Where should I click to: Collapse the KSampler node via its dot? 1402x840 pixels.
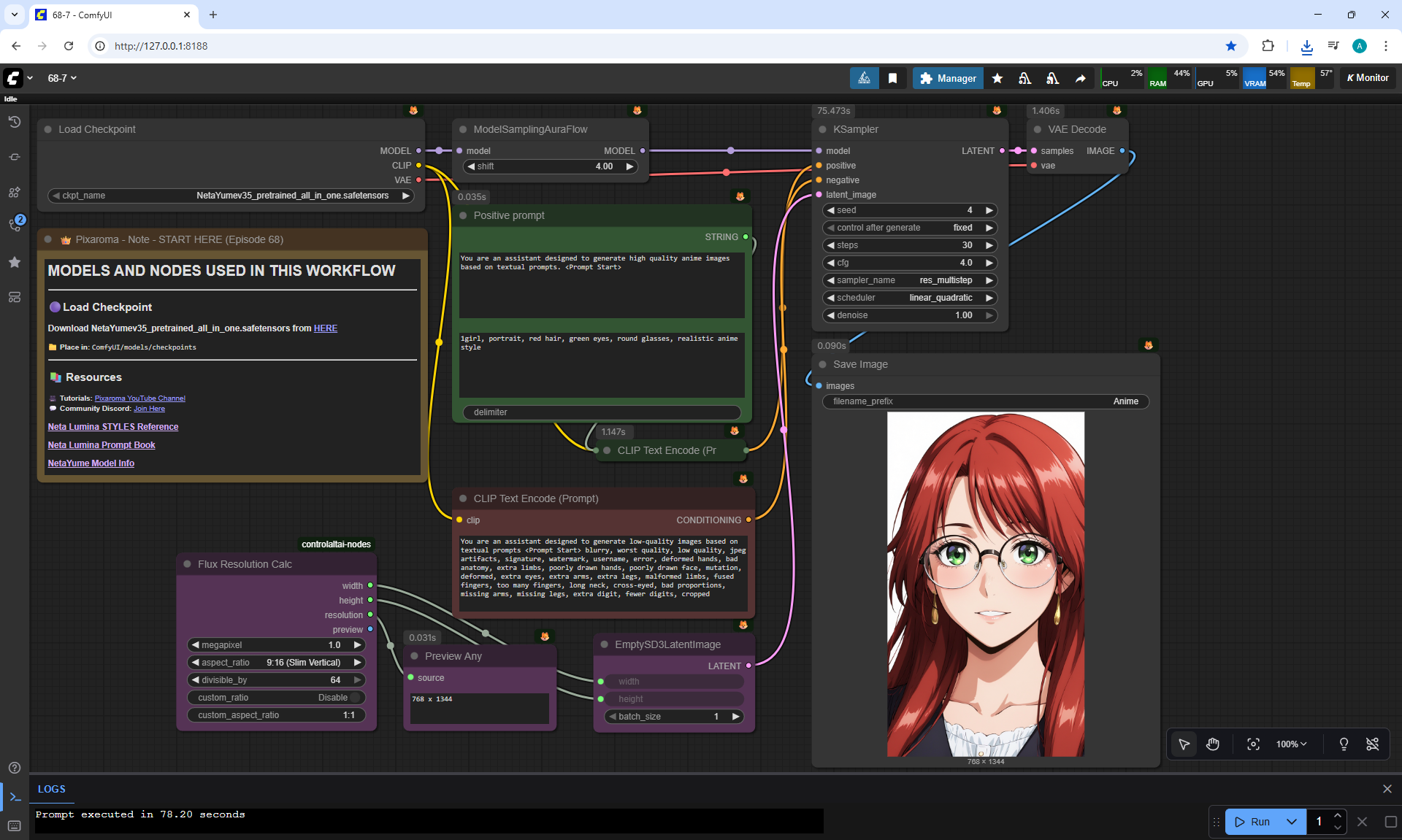click(x=823, y=129)
